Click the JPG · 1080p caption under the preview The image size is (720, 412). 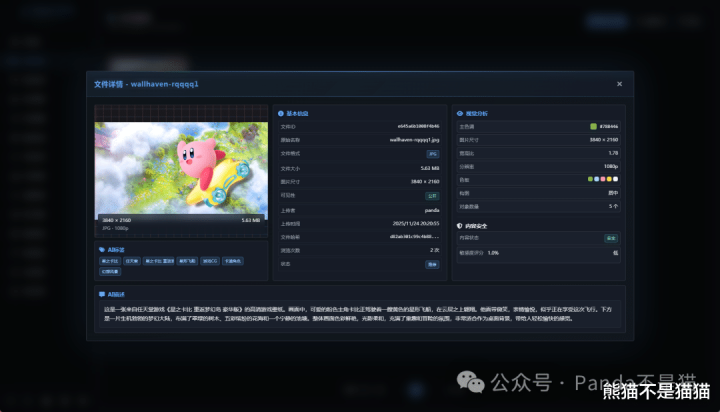(115, 228)
